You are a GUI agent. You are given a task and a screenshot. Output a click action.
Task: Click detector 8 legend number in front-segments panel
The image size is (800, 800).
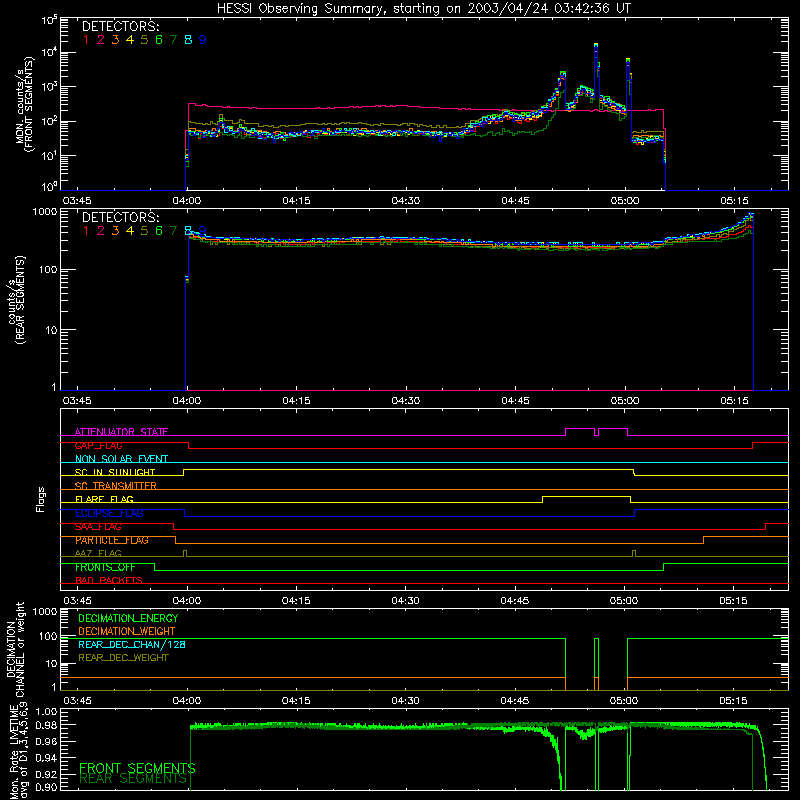click(x=188, y=40)
